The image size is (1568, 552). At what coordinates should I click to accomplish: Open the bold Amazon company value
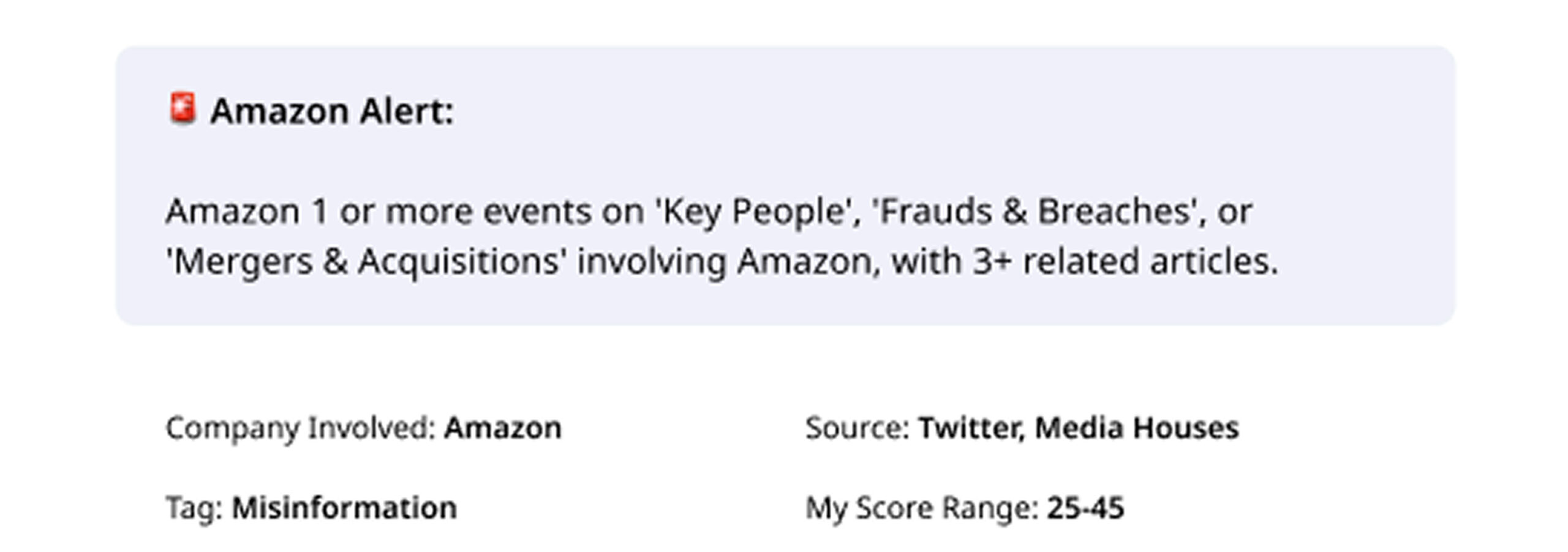pos(502,428)
